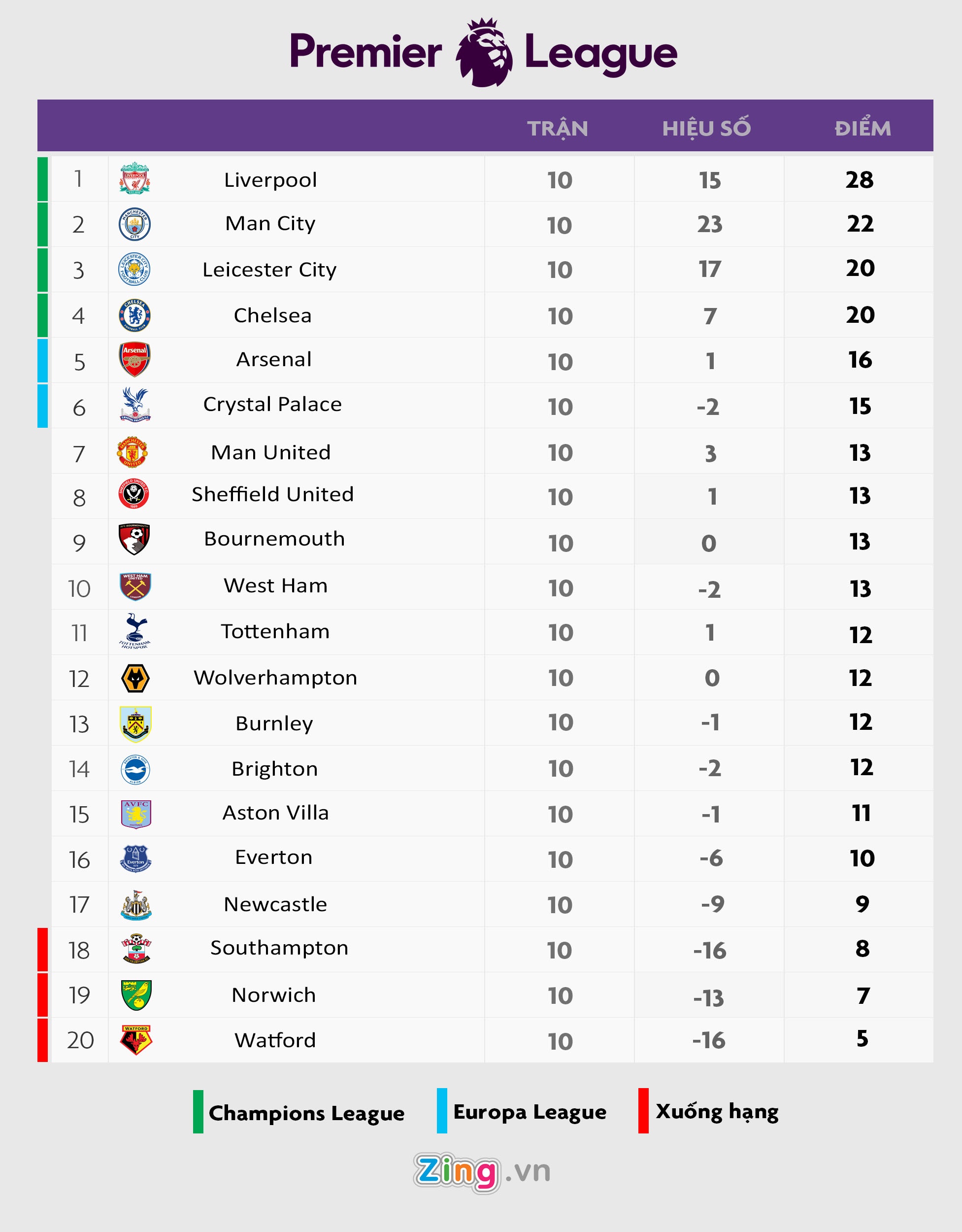
Task: Click the Everton club crest
Action: point(135,858)
